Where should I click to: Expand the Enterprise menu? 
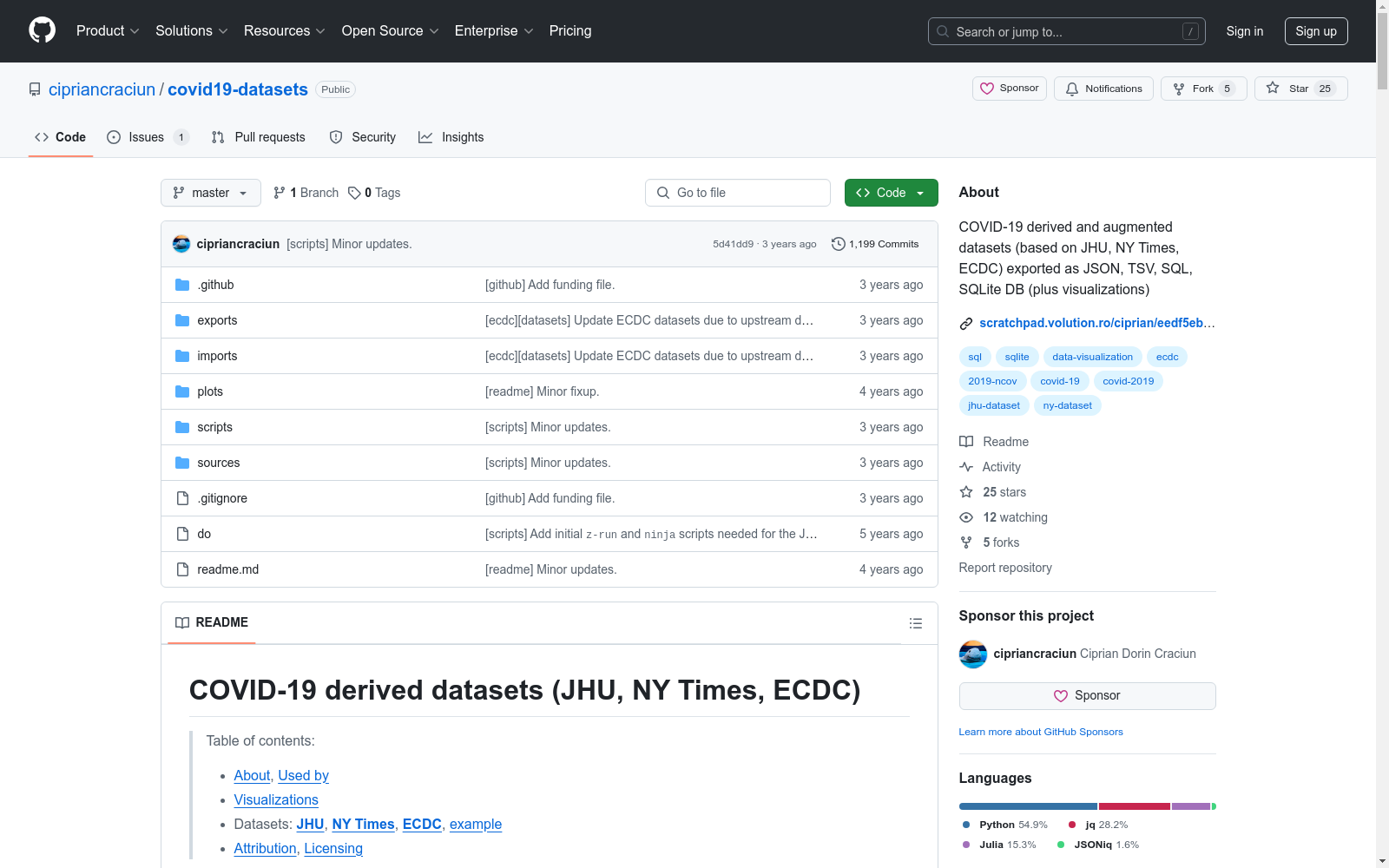[494, 31]
